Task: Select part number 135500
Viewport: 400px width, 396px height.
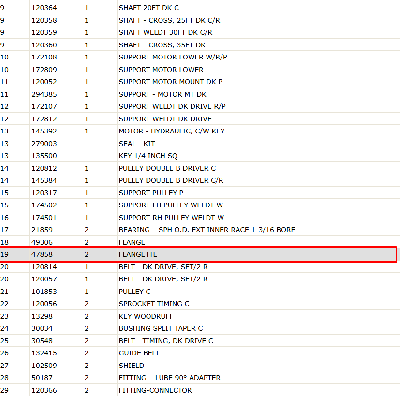Action: click(x=44, y=156)
